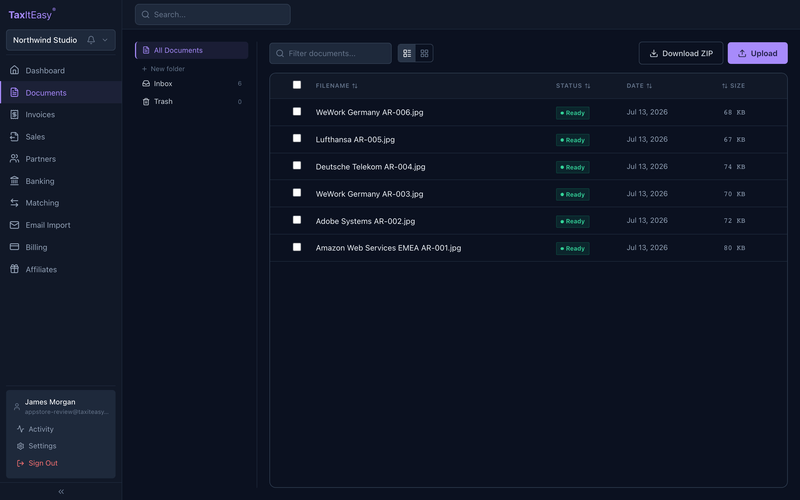Viewport: 800px width, 500px height.
Task: Sort by Size column
Action: click(733, 86)
